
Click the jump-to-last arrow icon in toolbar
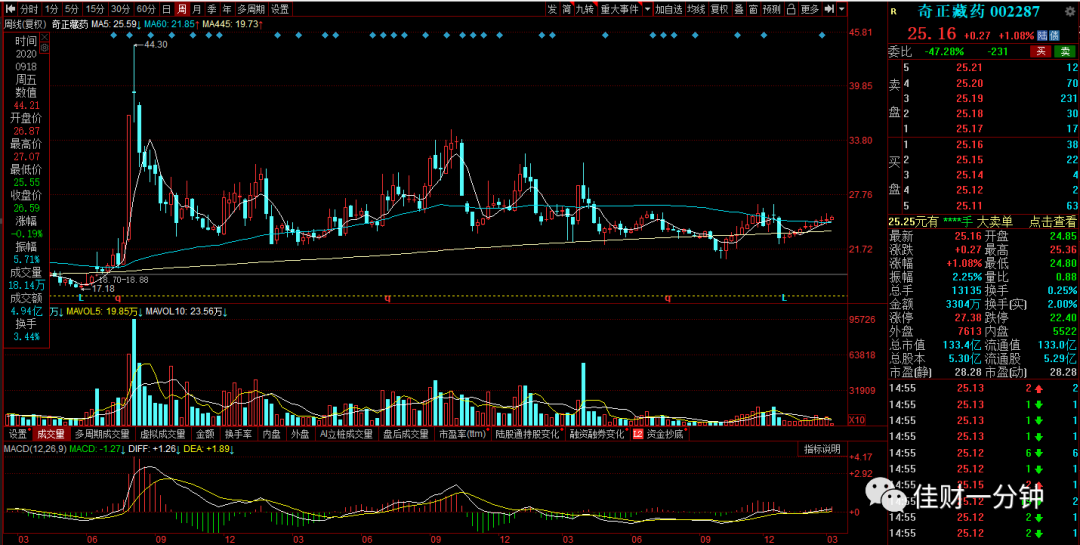(829, 9)
